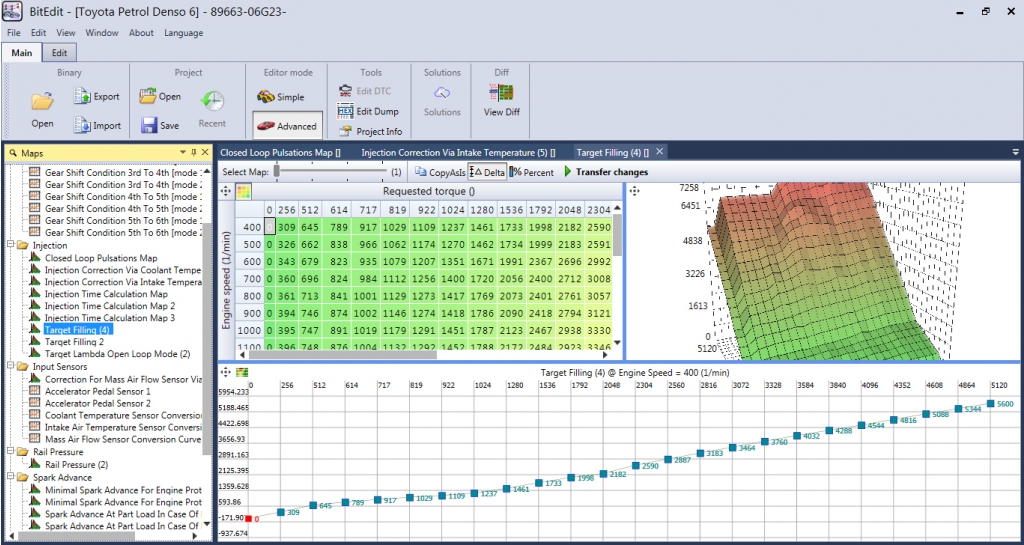
Task: Switch to Closed Loop Pulsations Map tab
Action: [281, 152]
